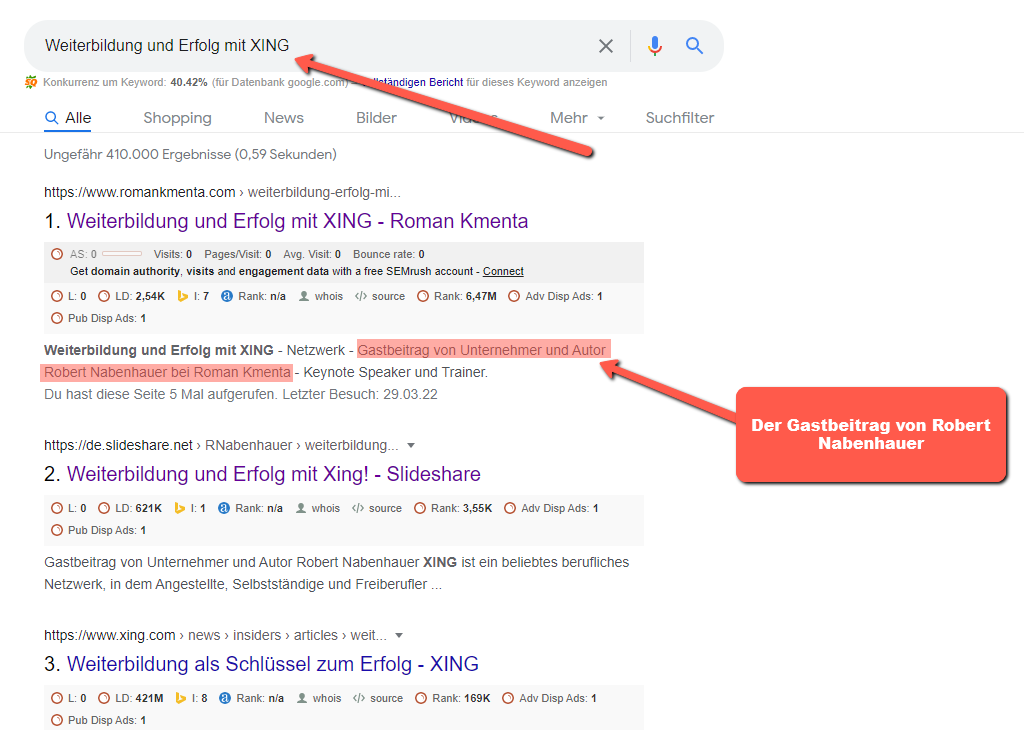
Task: Clear the search box with the X icon
Action: [x=606, y=46]
